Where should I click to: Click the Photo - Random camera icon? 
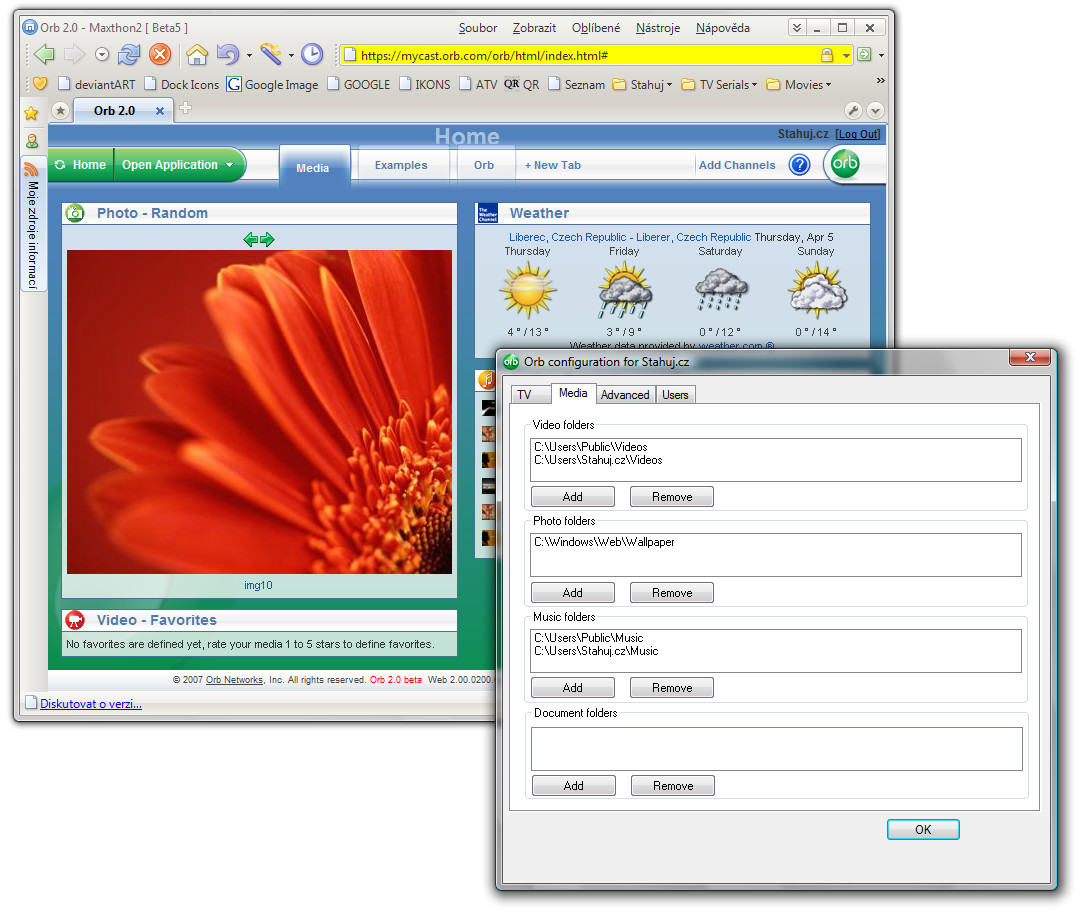click(75, 213)
